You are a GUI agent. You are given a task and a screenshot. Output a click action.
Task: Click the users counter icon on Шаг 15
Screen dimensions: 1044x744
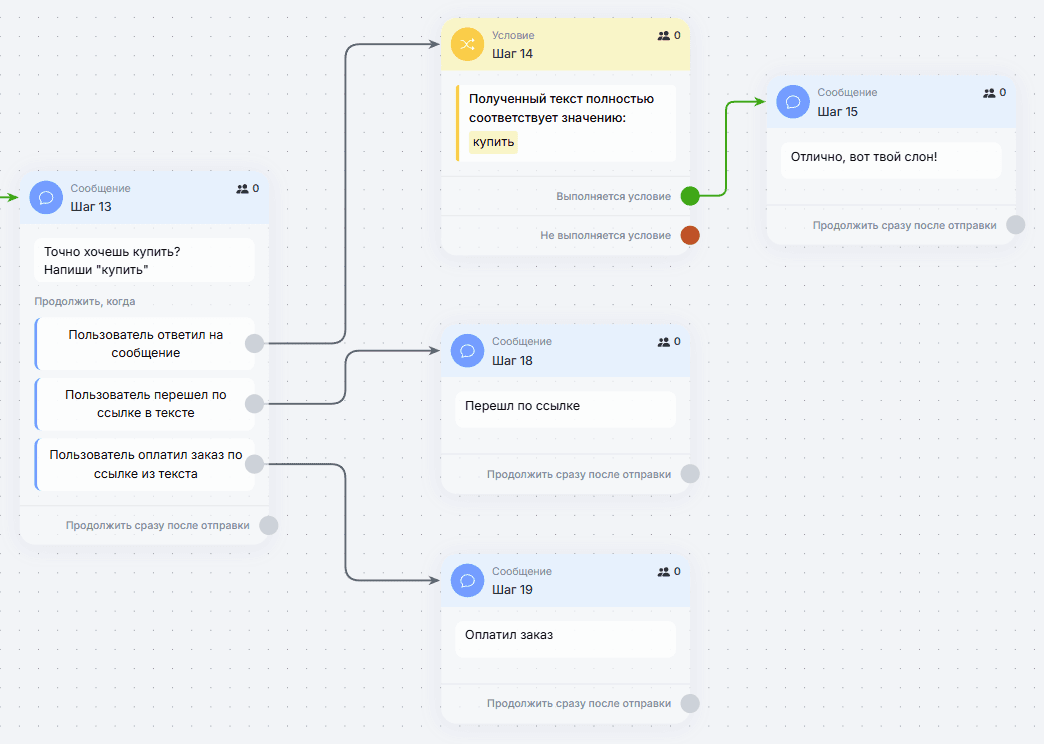(x=989, y=93)
